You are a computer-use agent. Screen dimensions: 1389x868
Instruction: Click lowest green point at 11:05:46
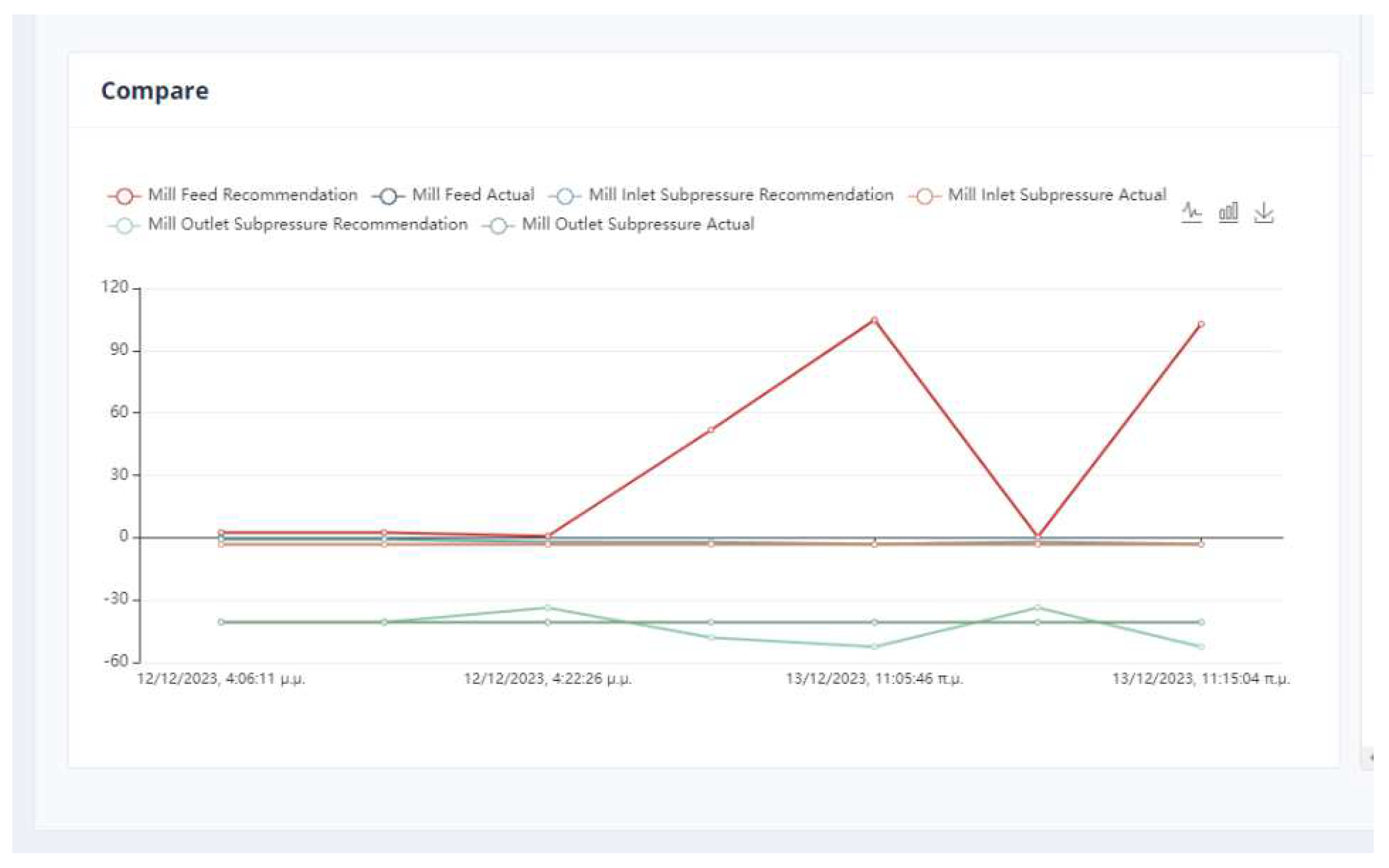(874, 646)
